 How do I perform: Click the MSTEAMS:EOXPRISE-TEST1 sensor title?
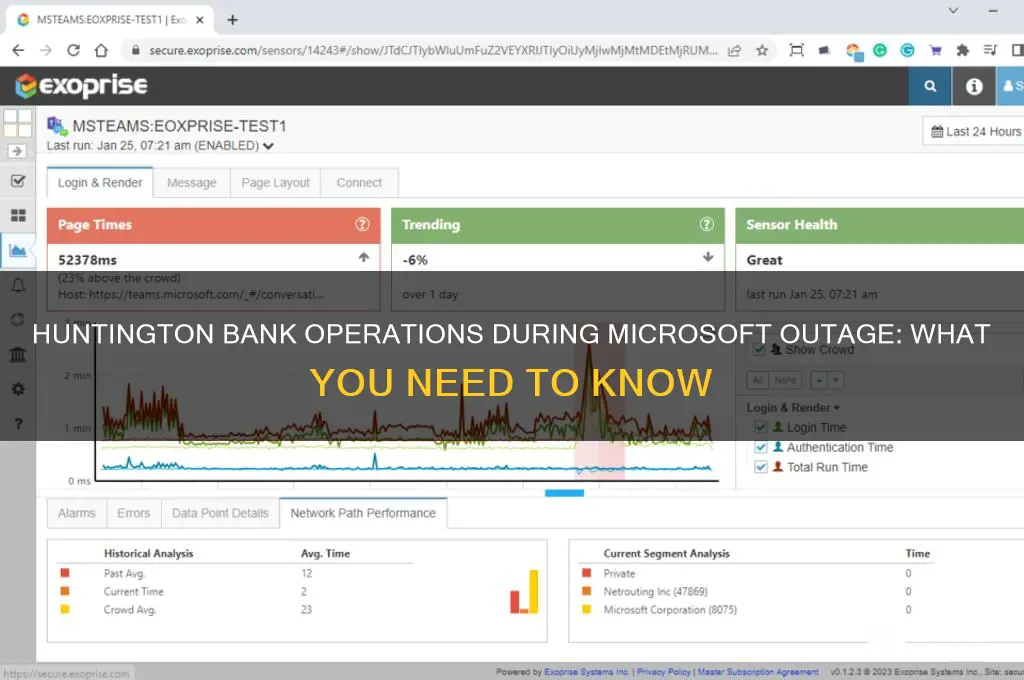pos(179,126)
